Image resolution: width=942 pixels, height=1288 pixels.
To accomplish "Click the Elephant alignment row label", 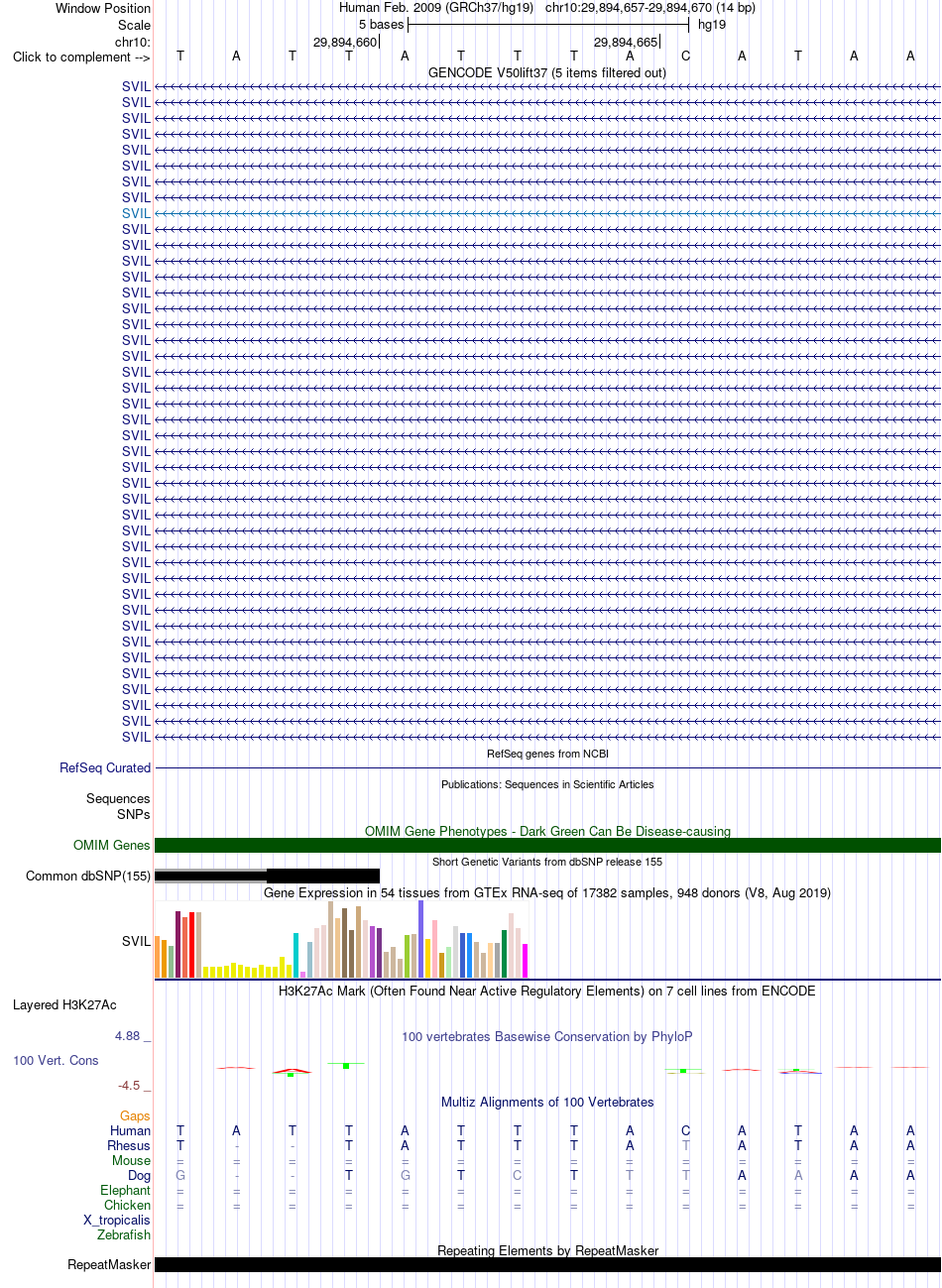I will (125, 1190).
